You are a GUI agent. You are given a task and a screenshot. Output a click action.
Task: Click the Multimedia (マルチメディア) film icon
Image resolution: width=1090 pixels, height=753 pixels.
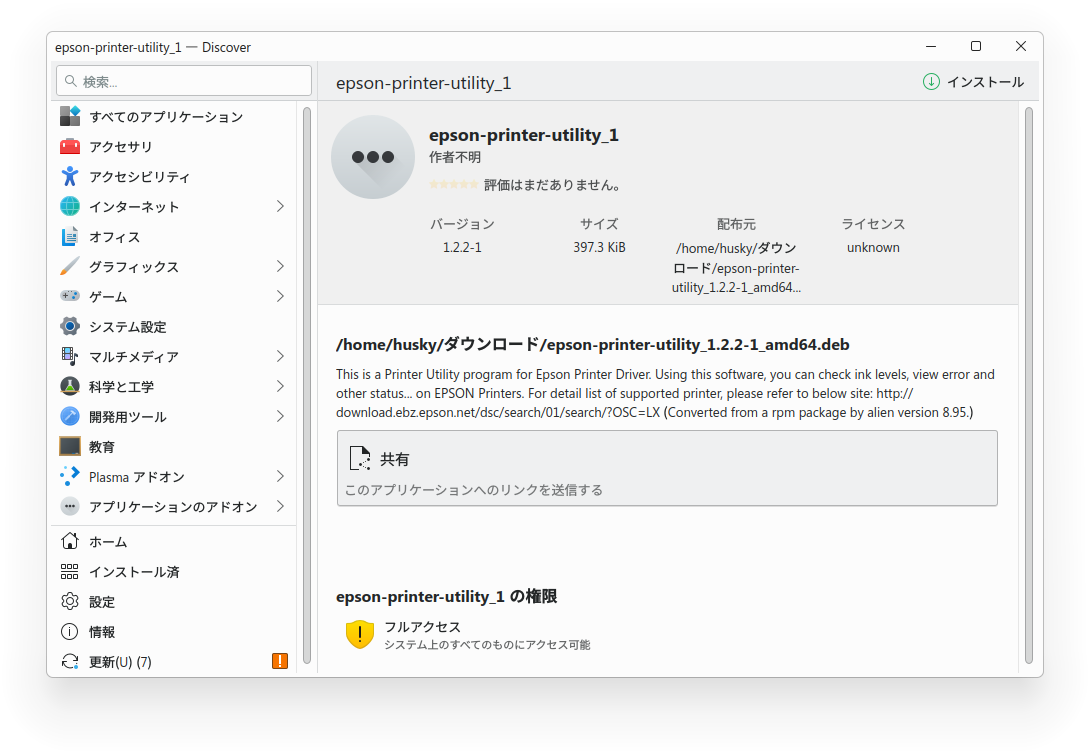click(x=70, y=356)
